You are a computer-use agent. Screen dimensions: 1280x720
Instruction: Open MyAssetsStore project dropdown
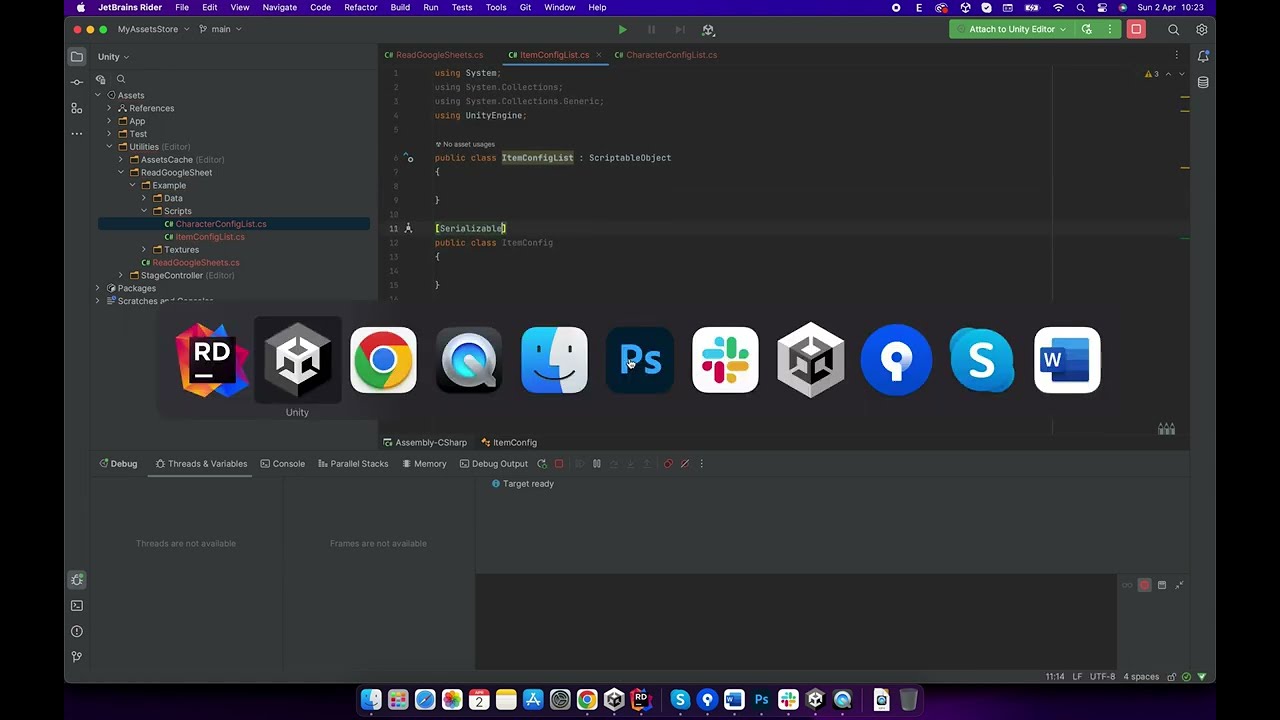[x=152, y=29]
